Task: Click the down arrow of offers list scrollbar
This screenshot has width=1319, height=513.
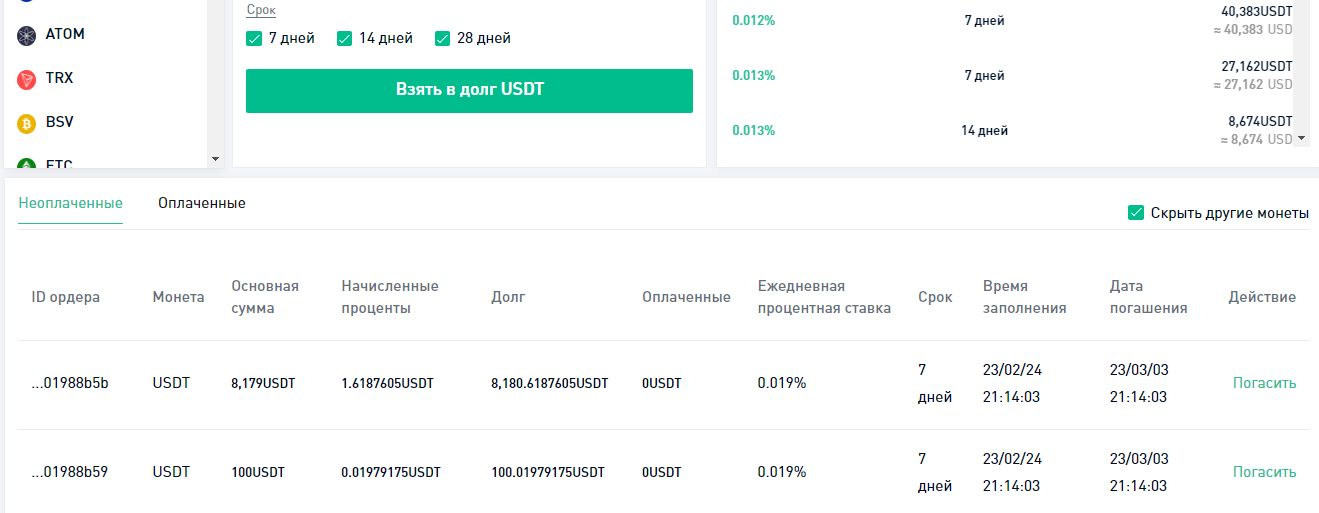Action: [1301, 138]
